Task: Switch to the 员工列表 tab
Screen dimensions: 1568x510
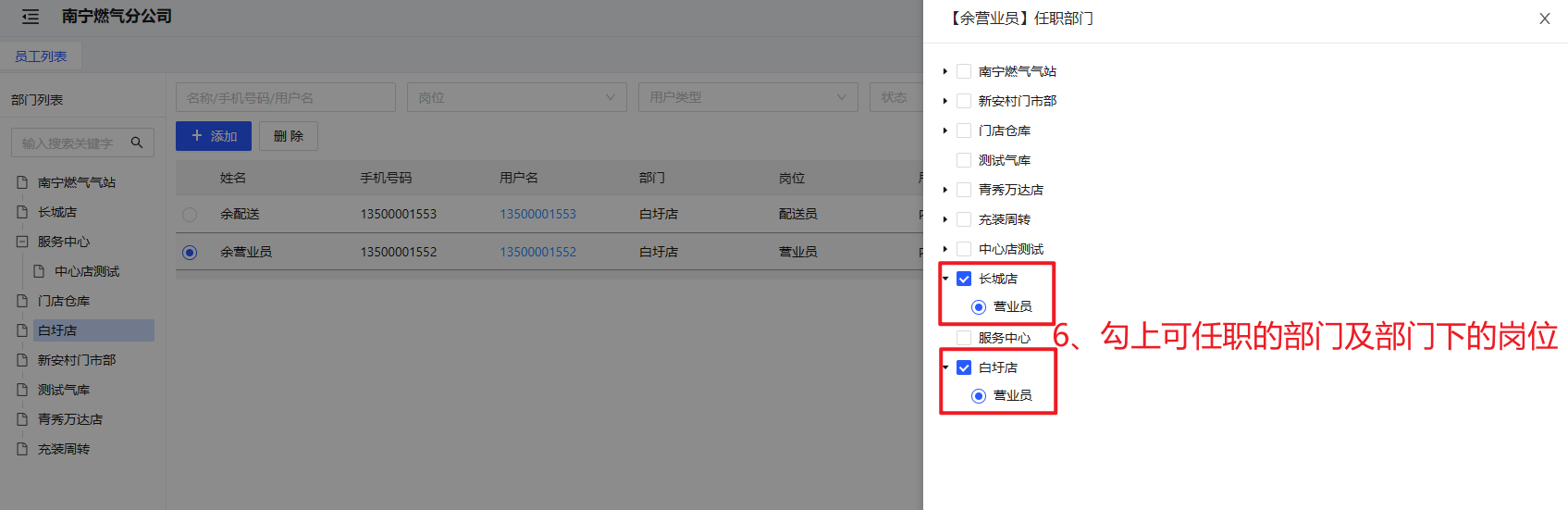Action: tap(41, 56)
